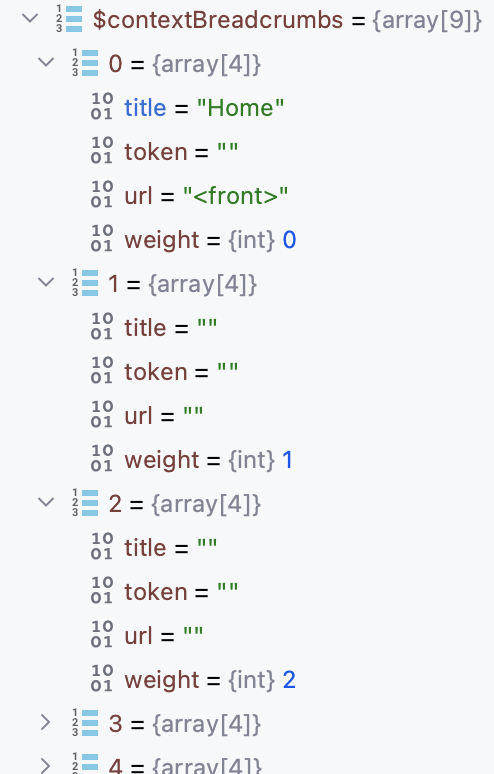The width and height of the screenshot is (494, 774).
Task: Select the 3 = {array[4]} row label
Action: (185, 724)
